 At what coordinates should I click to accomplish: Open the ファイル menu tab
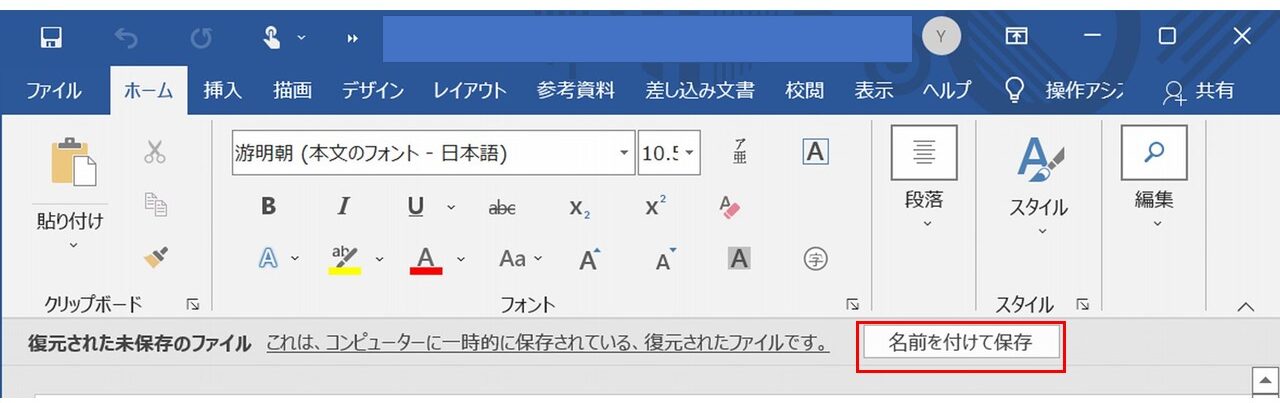click(54, 90)
